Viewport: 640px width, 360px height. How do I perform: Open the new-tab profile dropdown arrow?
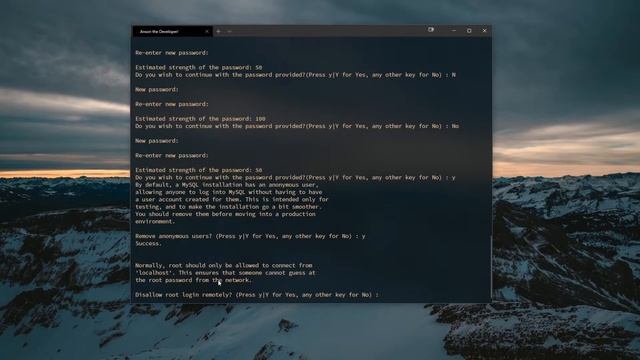(x=229, y=31)
